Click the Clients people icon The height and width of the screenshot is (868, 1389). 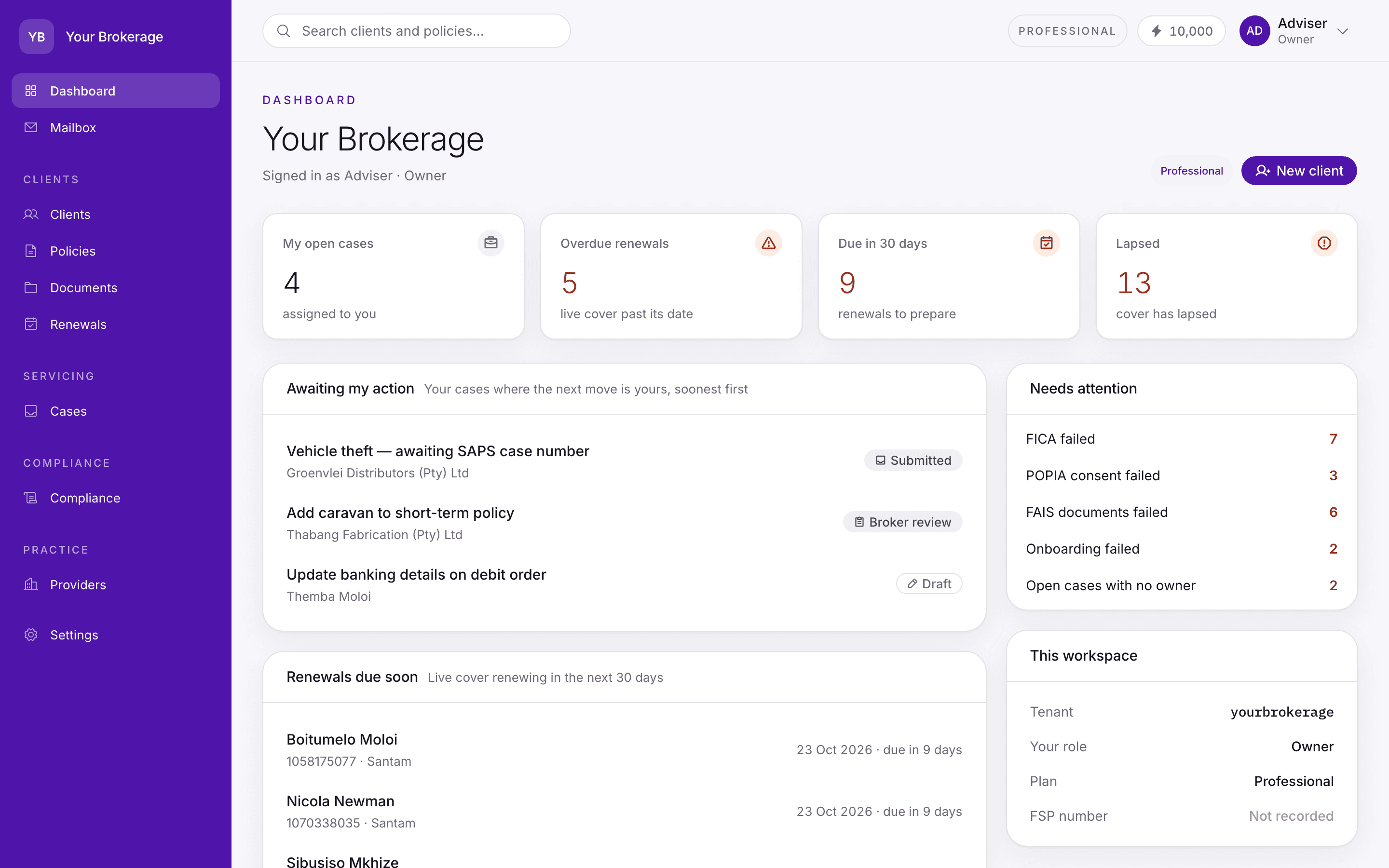click(x=31, y=214)
